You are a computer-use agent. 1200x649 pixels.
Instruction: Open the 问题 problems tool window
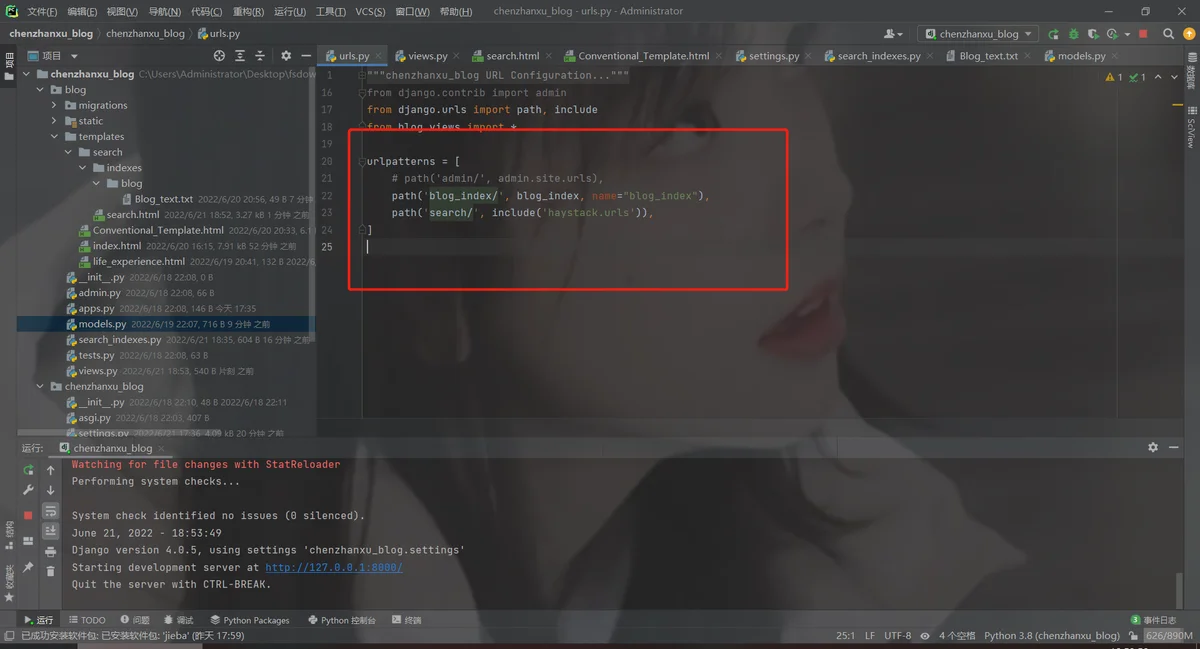click(134, 620)
